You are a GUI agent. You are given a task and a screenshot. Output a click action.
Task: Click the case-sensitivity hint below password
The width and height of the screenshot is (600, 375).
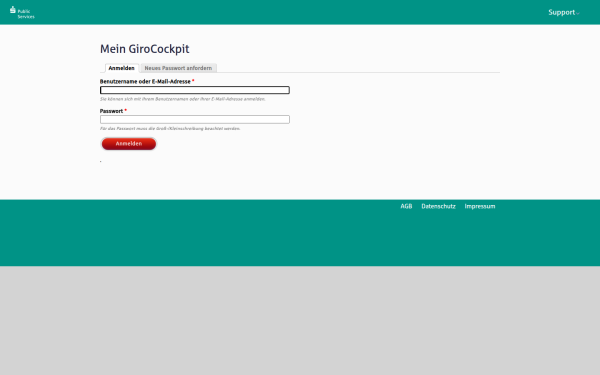170,129
